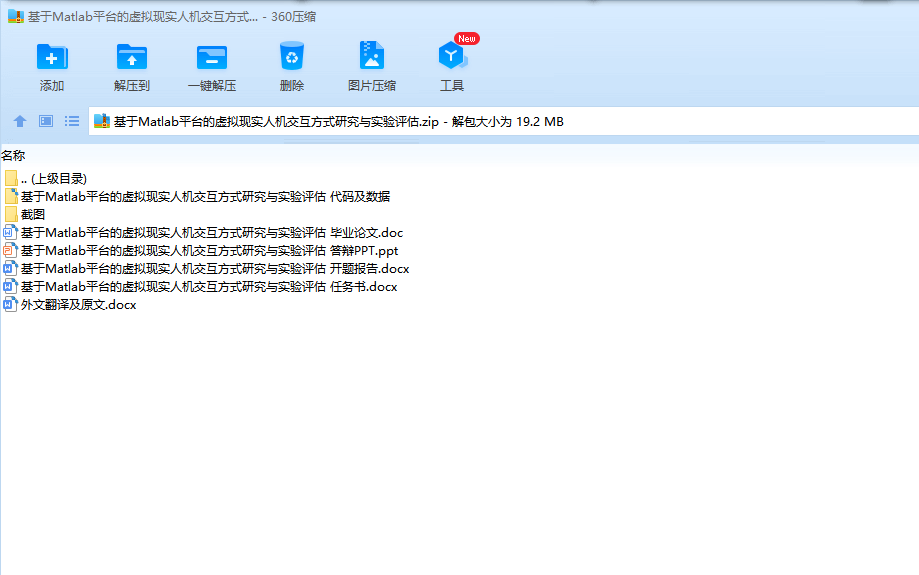Click the folder icon of 截图
Image resolution: width=919 pixels, height=575 pixels.
coord(11,215)
